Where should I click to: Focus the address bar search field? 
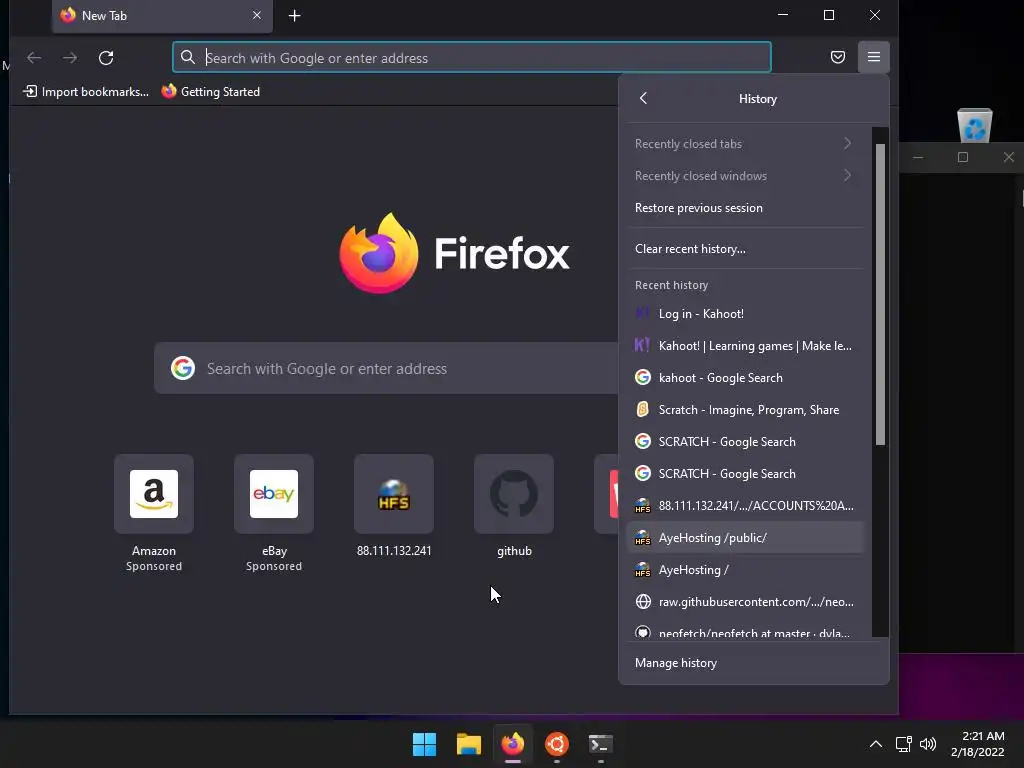coord(472,57)
